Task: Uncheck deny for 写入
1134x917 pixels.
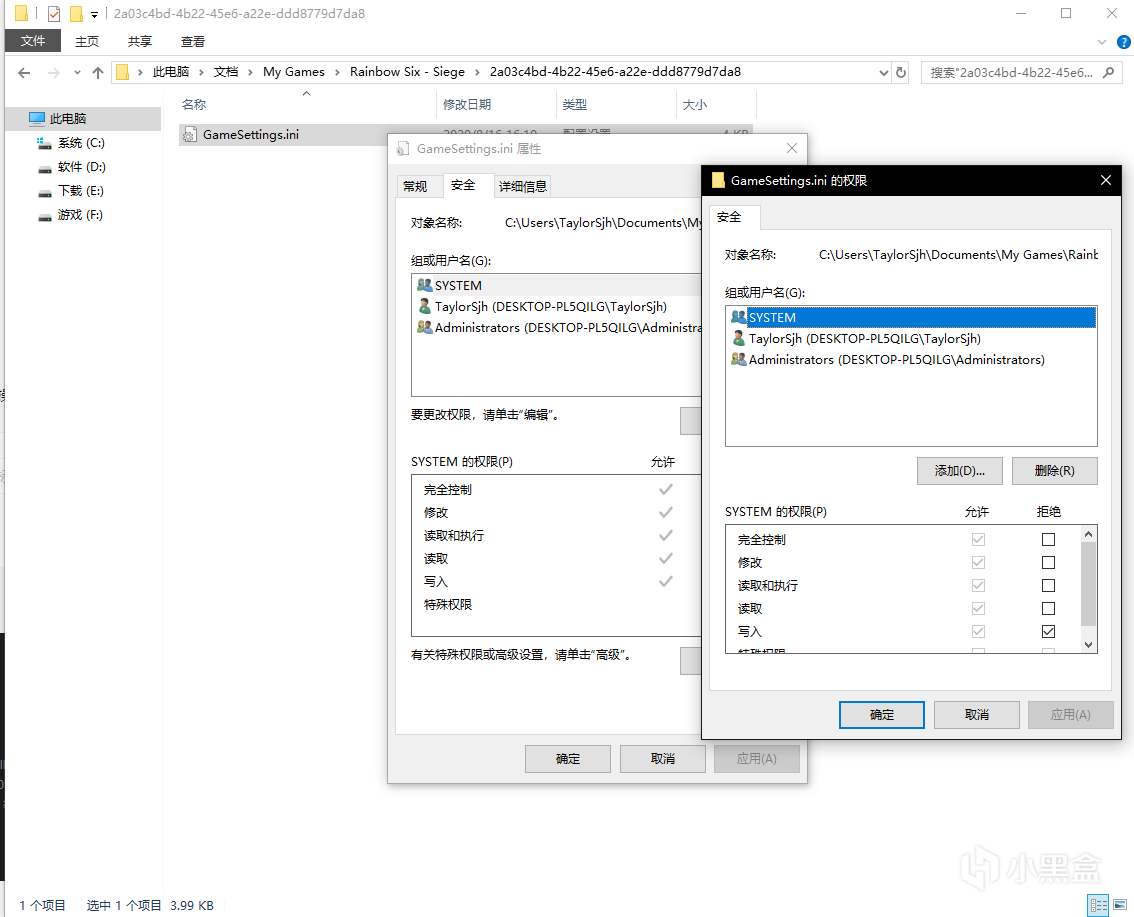Action: pyautogui.click(x=1048, y=631)
